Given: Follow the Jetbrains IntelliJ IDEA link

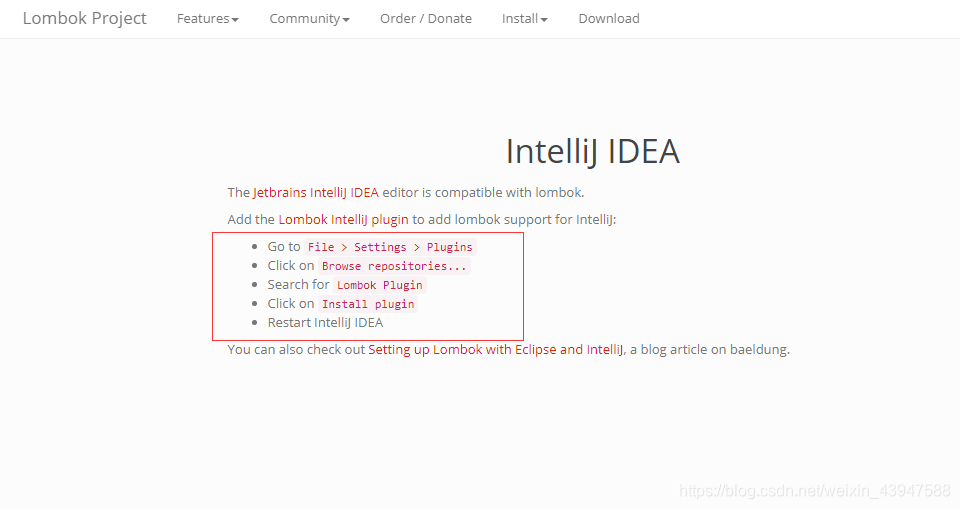Looking at the screenshot, I should 315,192.
